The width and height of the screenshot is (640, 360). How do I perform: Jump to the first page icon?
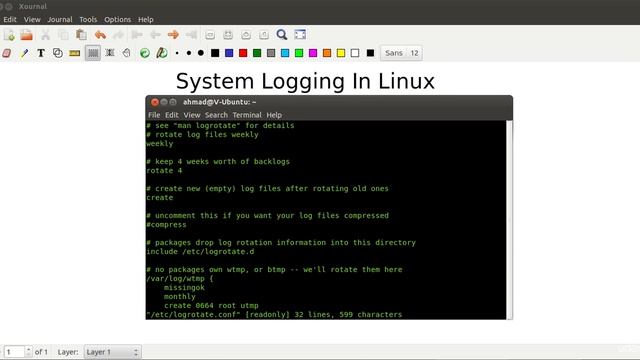137,35
